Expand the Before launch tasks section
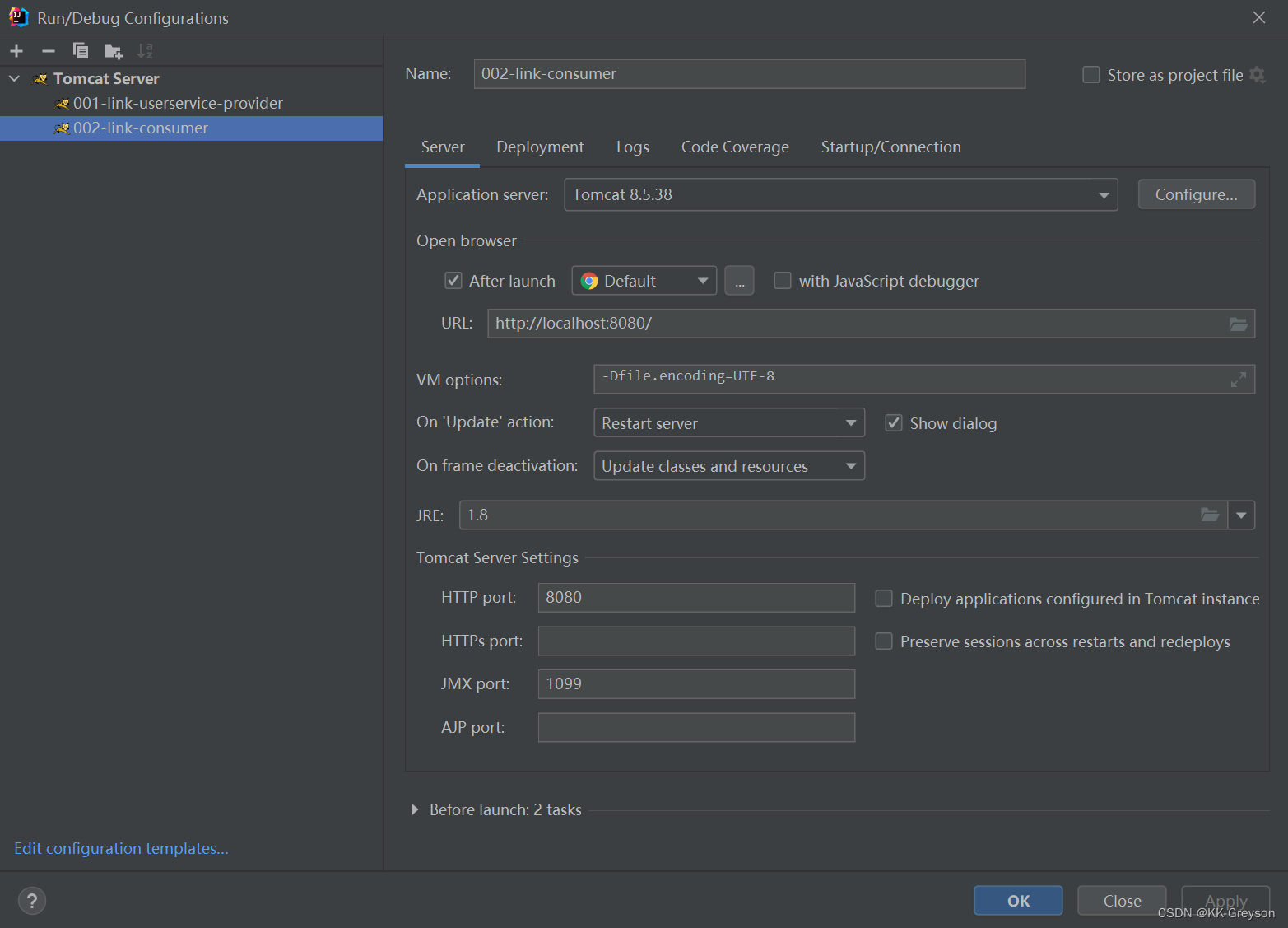 coord(415,810)
